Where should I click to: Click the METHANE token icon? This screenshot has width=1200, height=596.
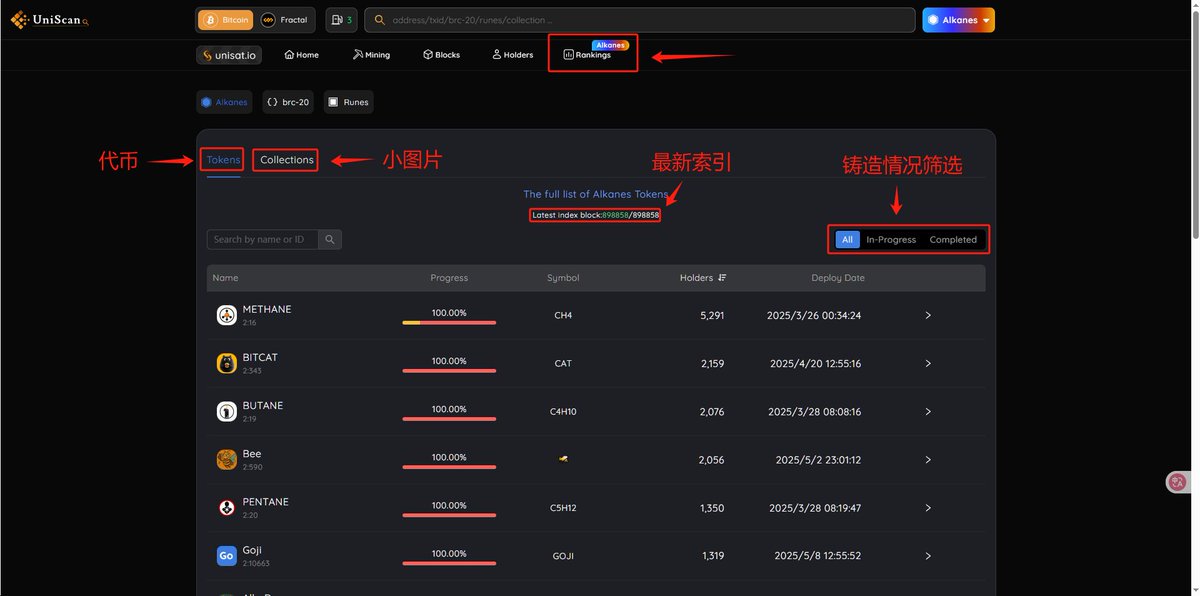[226, 315]
